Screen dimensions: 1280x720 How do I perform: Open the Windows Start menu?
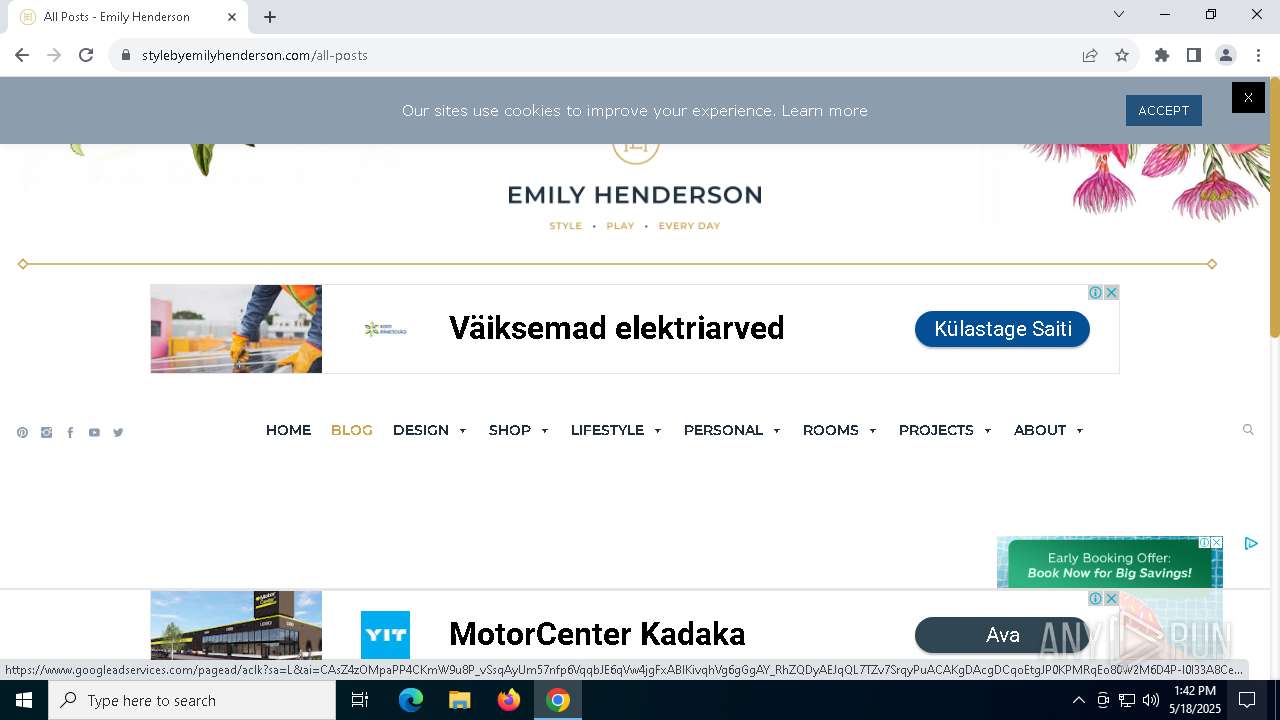coord(24,700)
